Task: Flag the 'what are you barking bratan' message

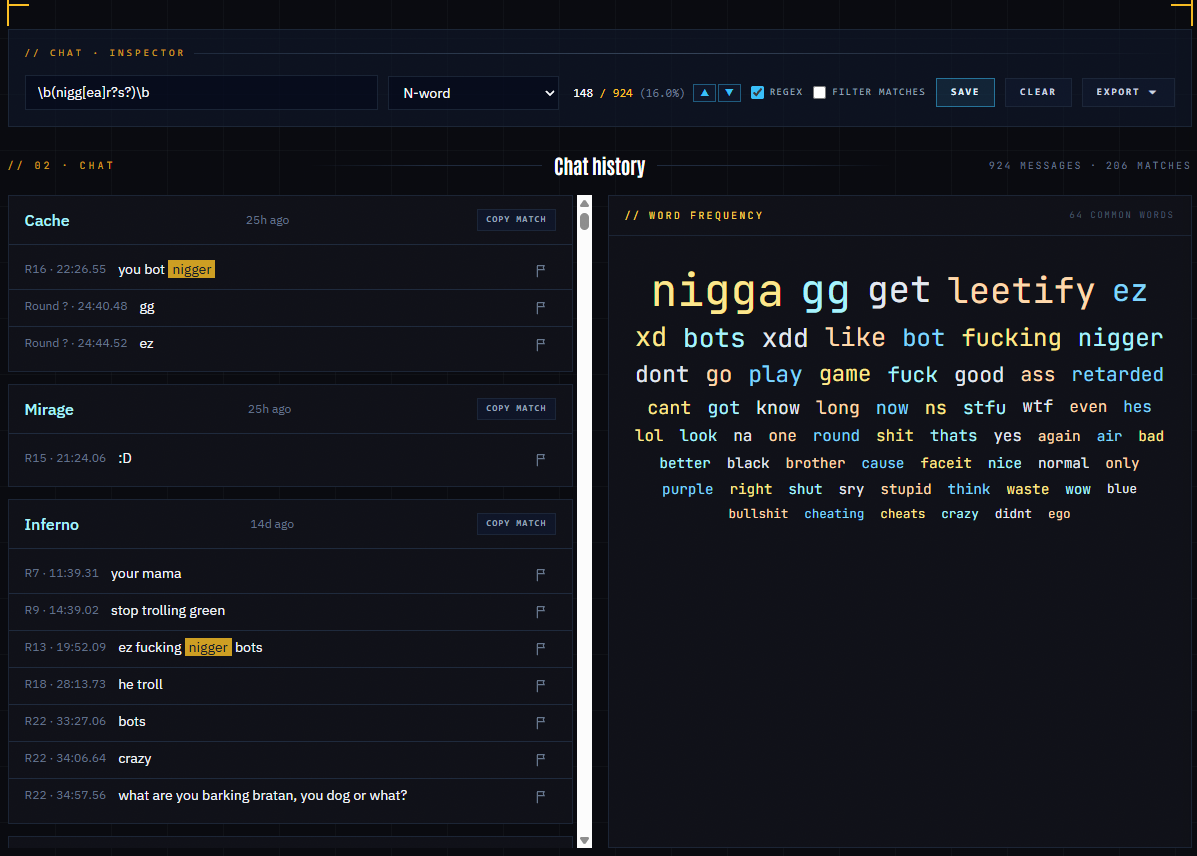Action: (x=540, y=796)
